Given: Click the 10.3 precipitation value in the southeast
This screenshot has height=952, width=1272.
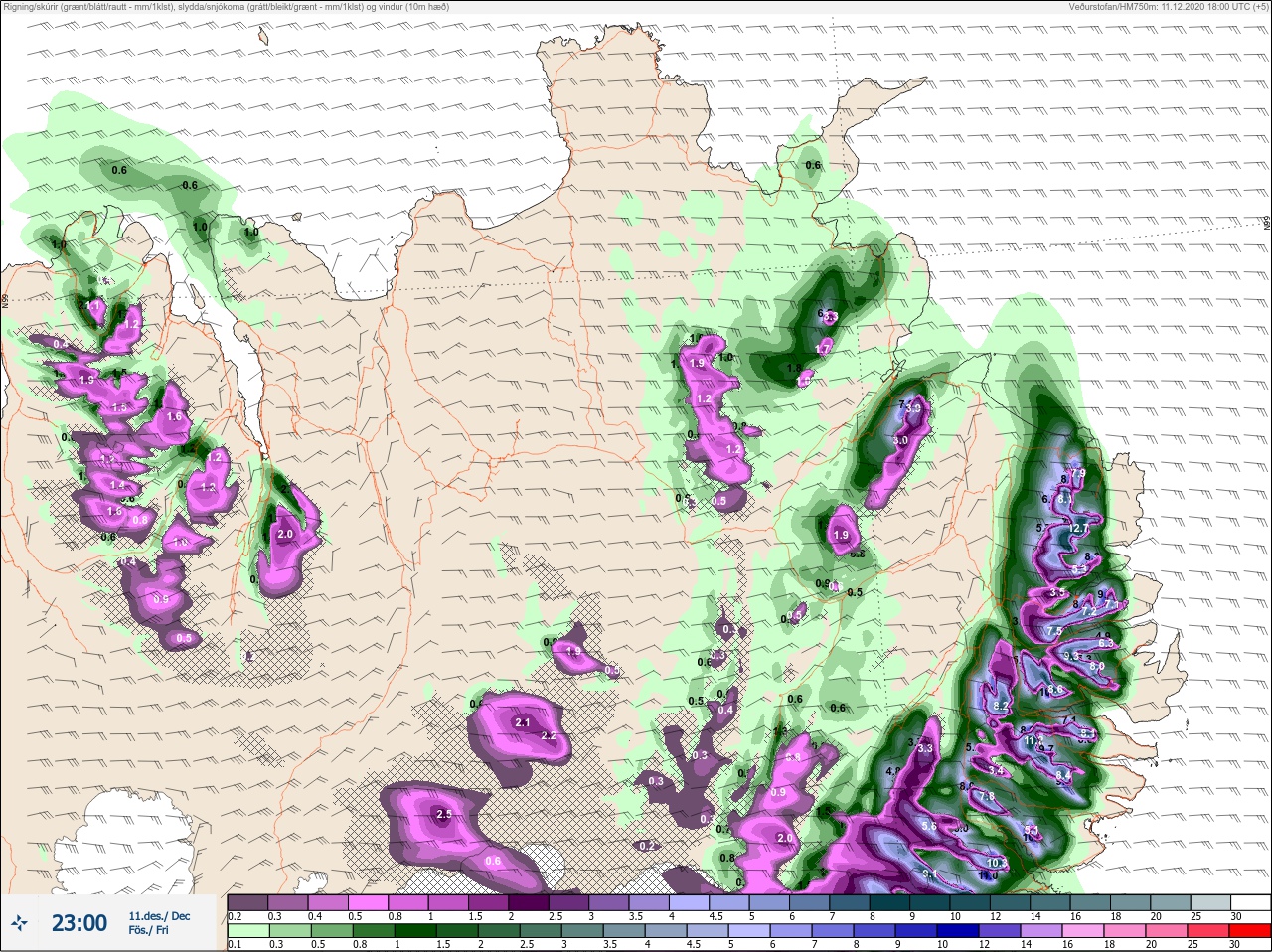Looking at the screenshot, I should click(998, 863).
